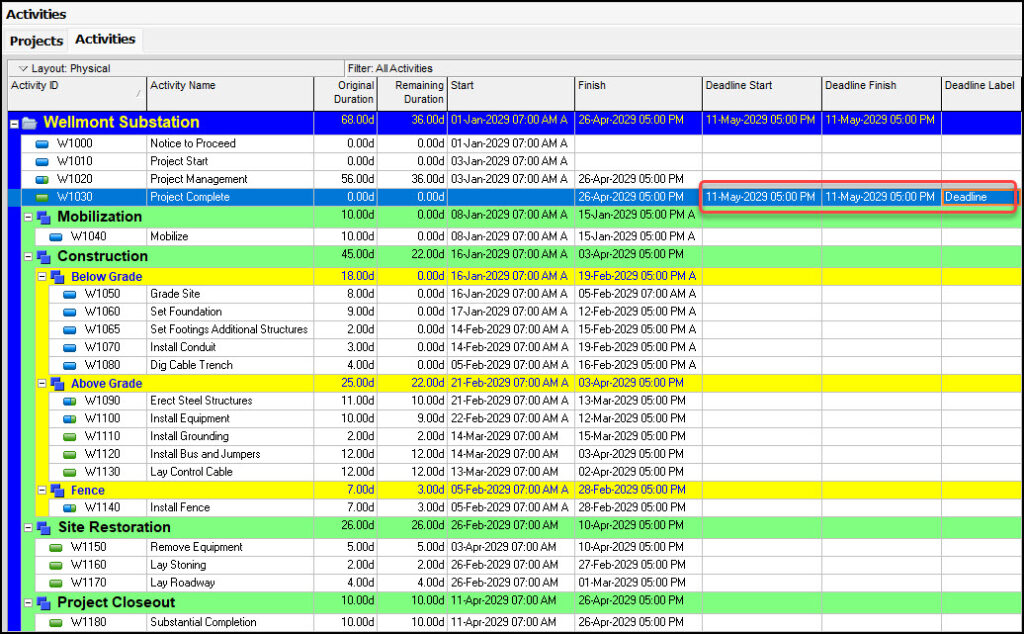Collapse the Construction WBS band

(28, 256)
